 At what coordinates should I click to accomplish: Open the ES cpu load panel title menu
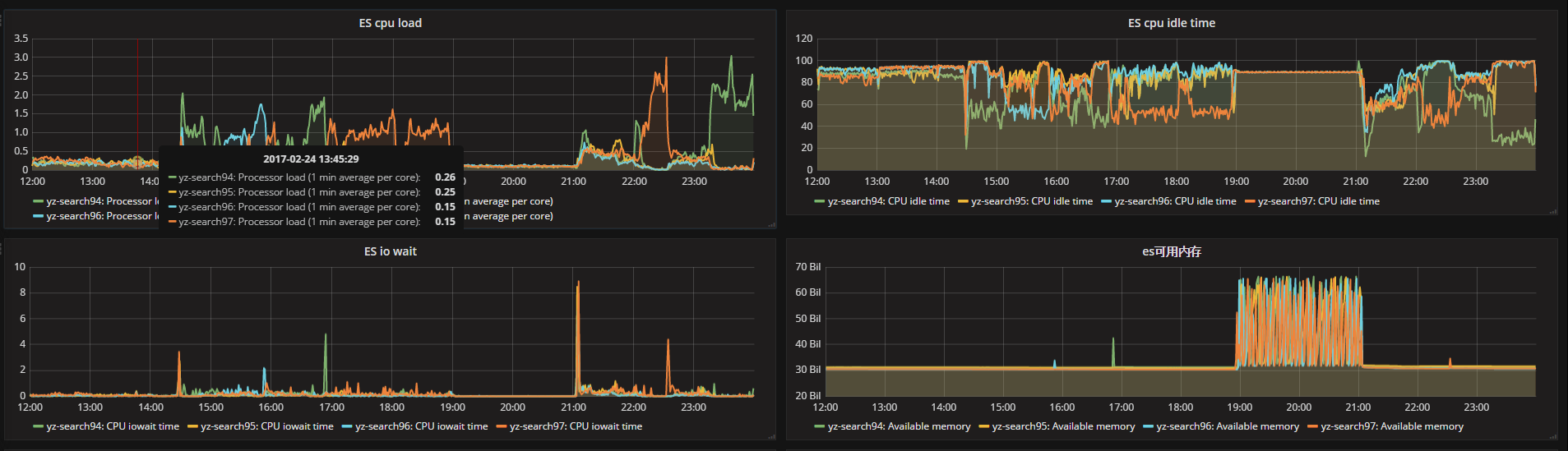coord(390,23)
